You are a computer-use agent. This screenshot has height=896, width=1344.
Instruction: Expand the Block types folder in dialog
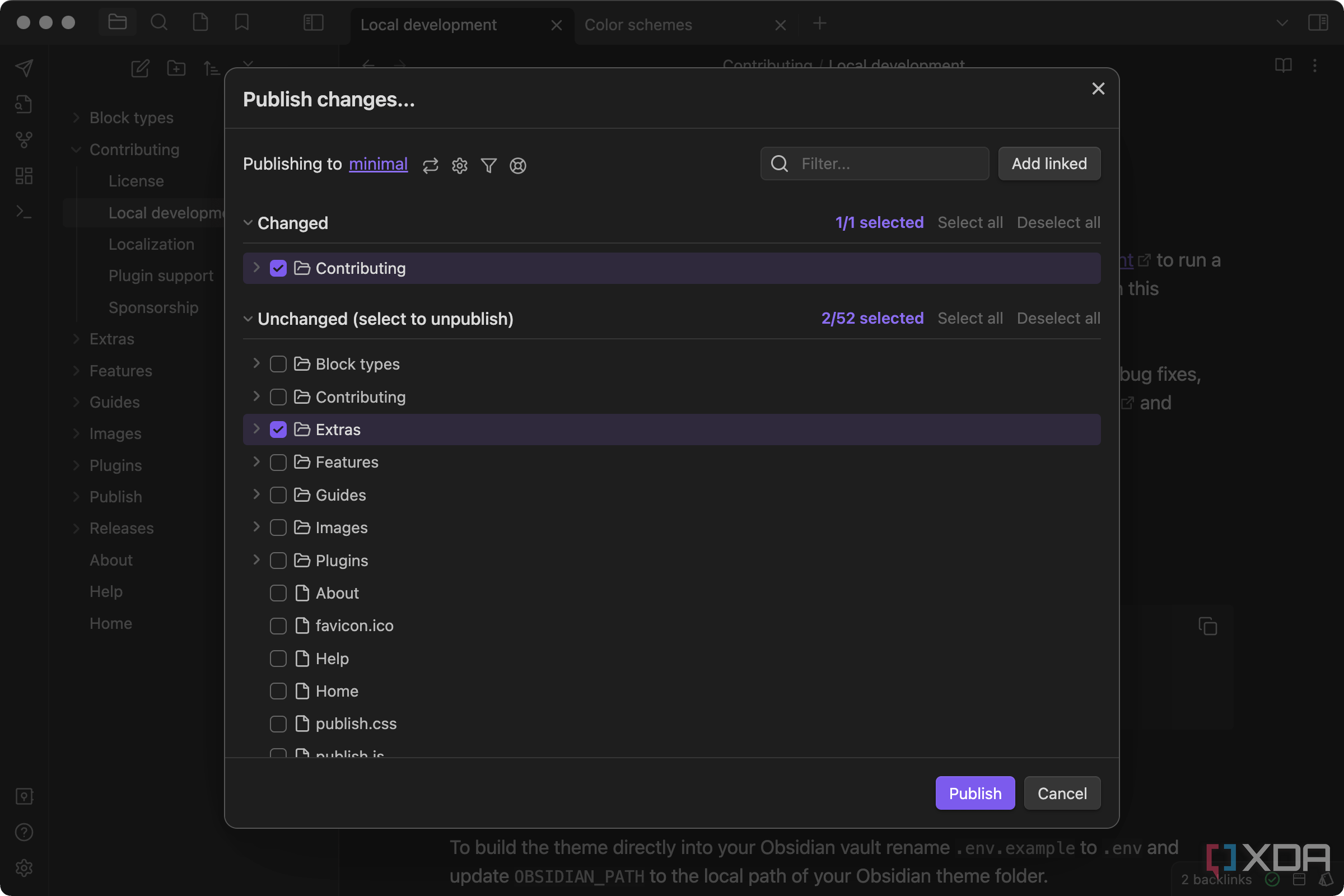[x=256, y=363]
